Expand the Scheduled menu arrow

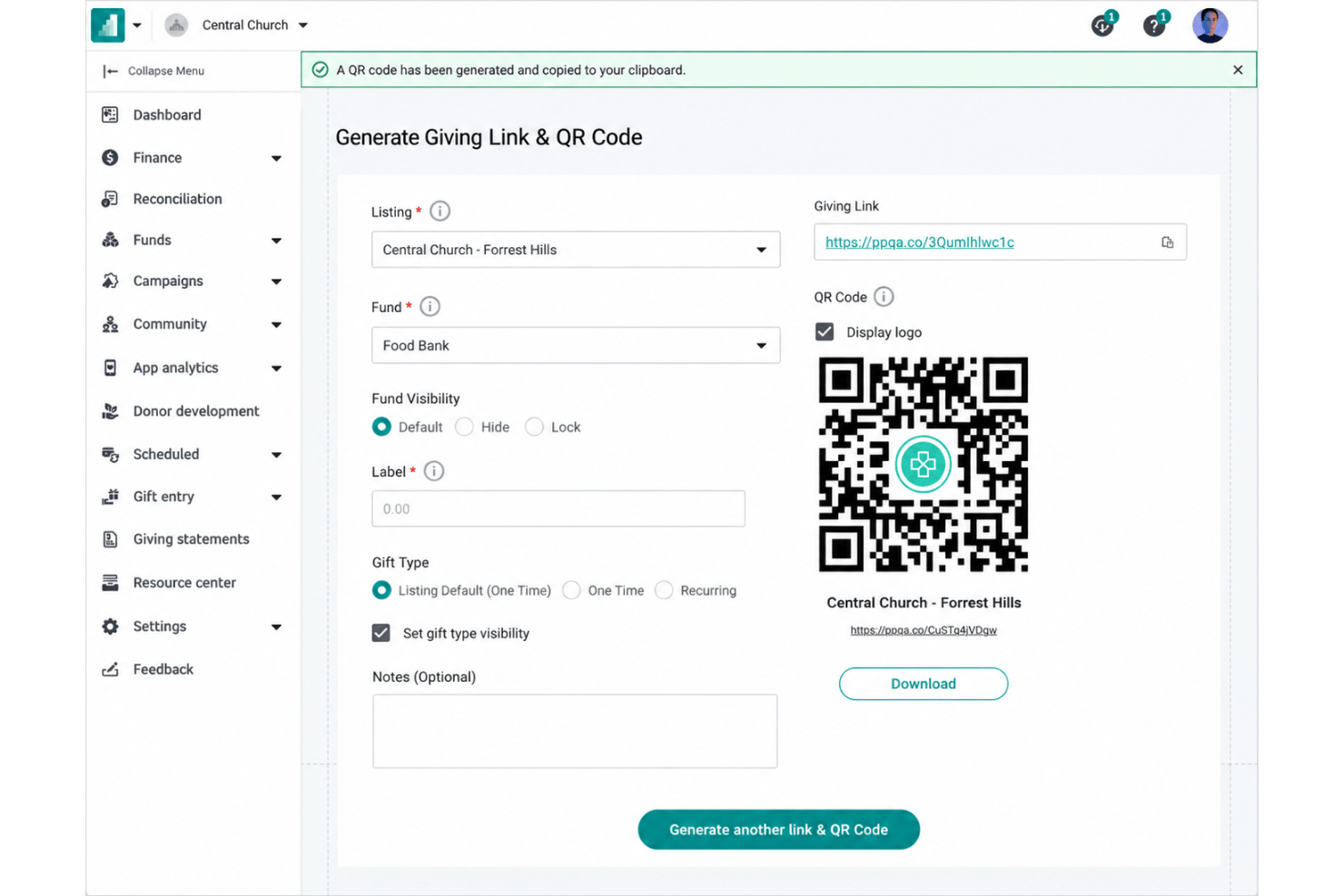[x=276, y=455]
